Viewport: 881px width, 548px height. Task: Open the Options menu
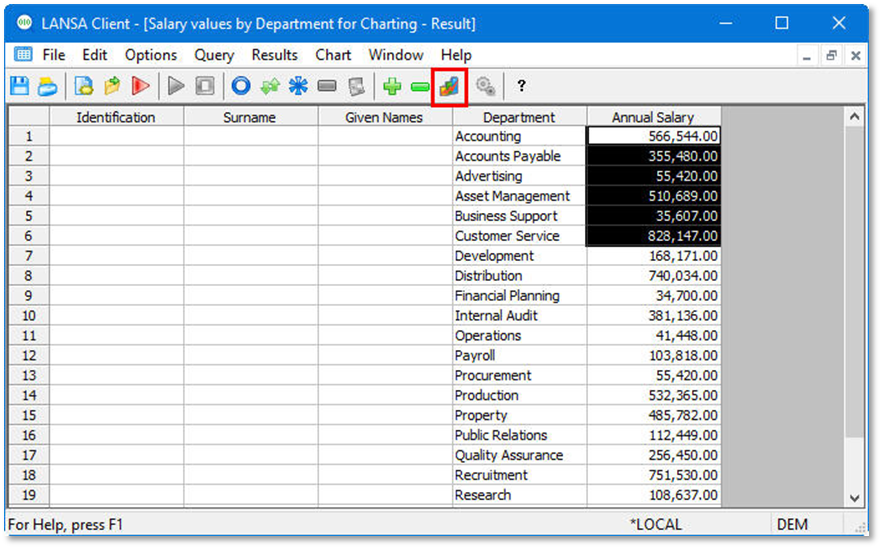point(150,55)
